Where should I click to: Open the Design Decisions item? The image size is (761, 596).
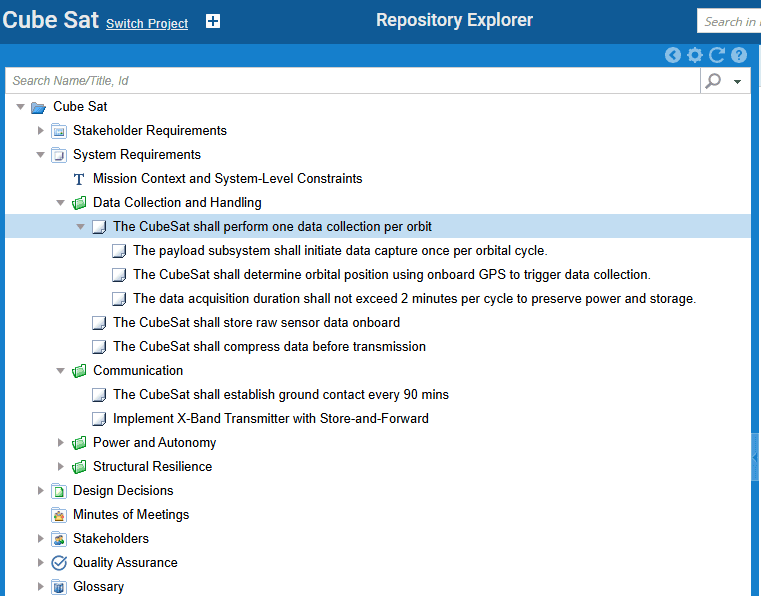123,491
